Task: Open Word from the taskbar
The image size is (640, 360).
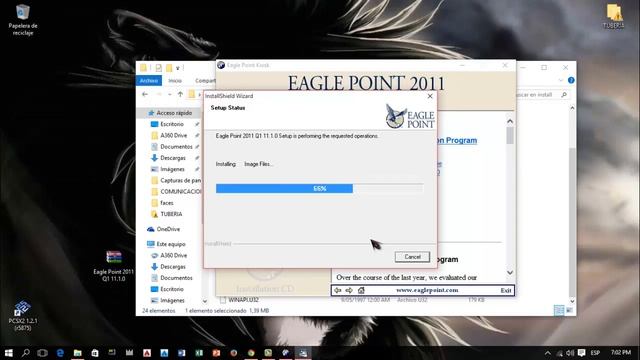Action: (182, 353)
